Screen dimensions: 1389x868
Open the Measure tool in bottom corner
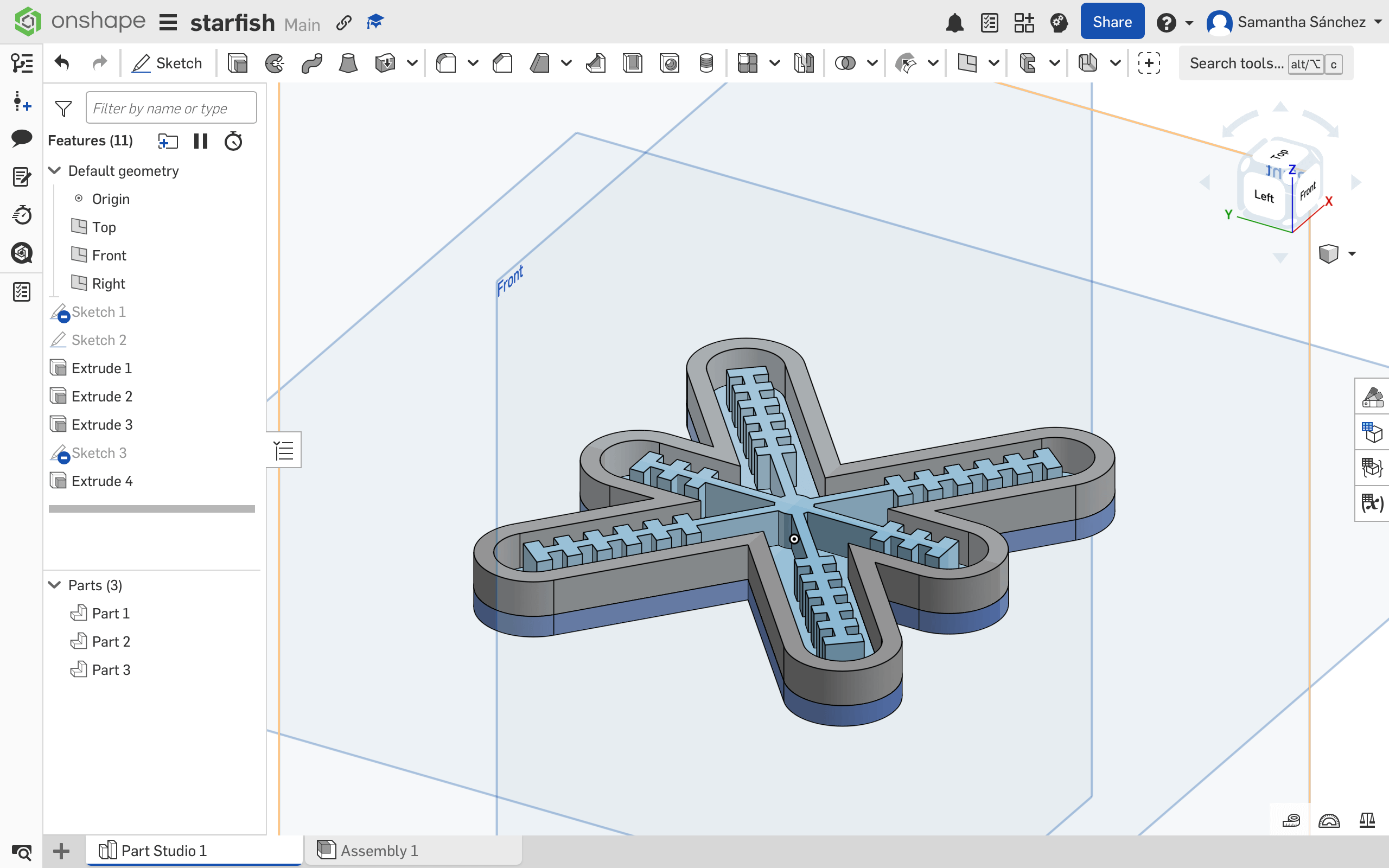[x=1291, y=820]
